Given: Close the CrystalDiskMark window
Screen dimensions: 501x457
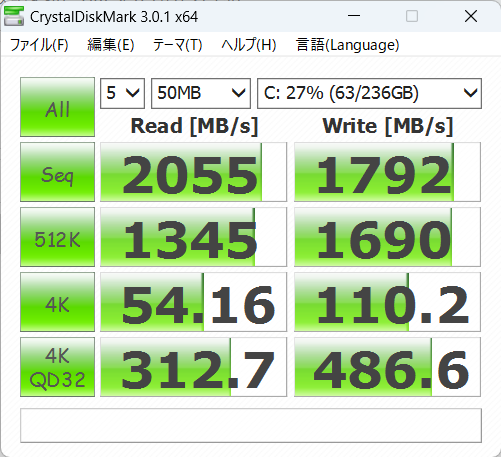Looking at the screenshot, I should (471, 16).
